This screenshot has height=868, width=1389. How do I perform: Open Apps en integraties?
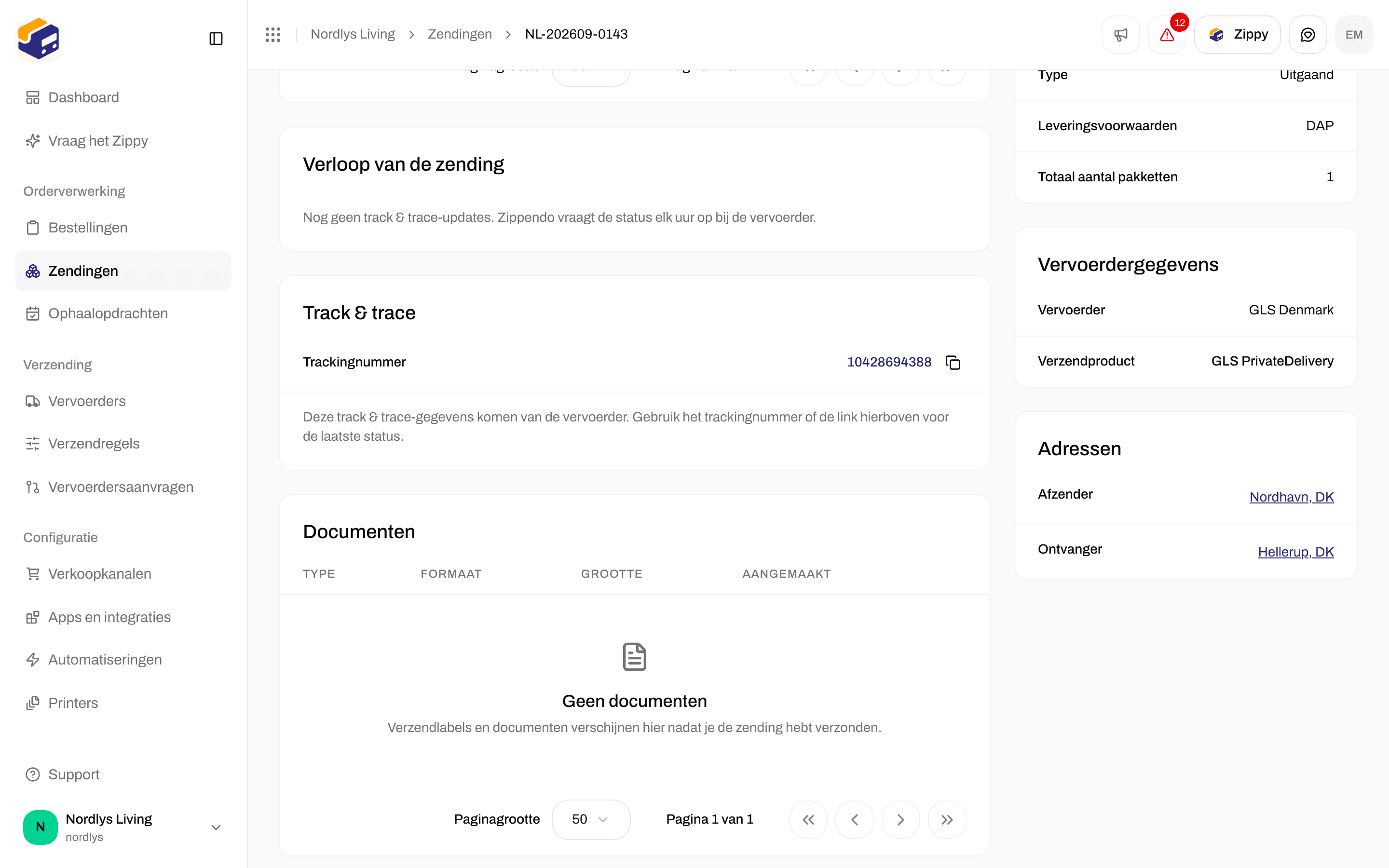point(123,617)
